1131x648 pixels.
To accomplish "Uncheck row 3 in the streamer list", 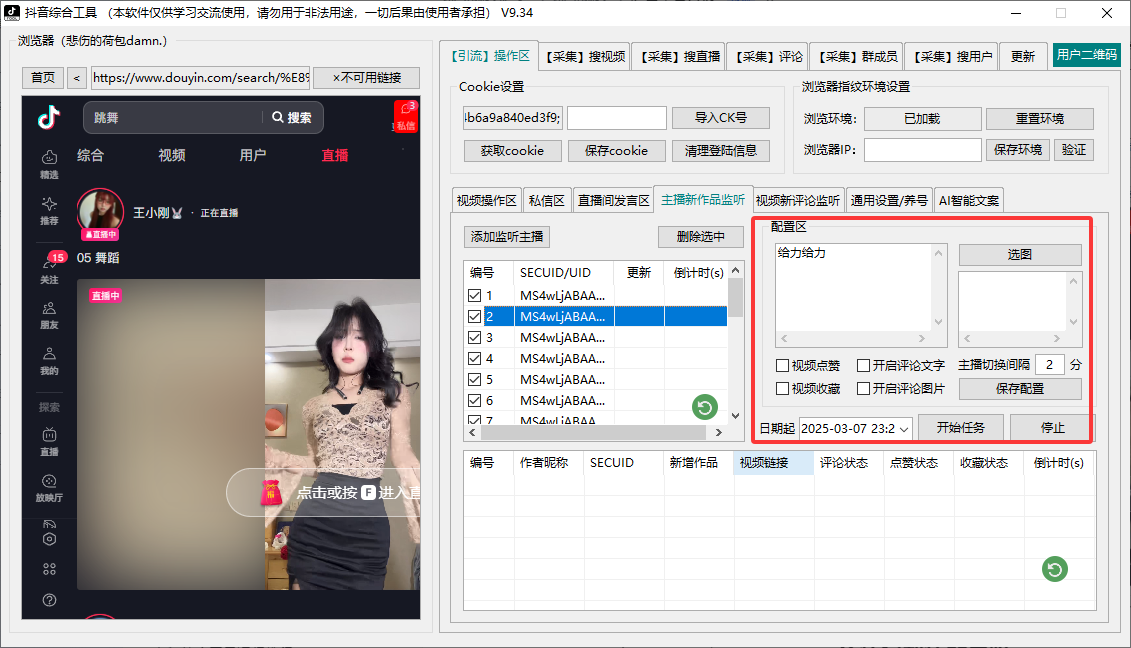I will [474, 337].
